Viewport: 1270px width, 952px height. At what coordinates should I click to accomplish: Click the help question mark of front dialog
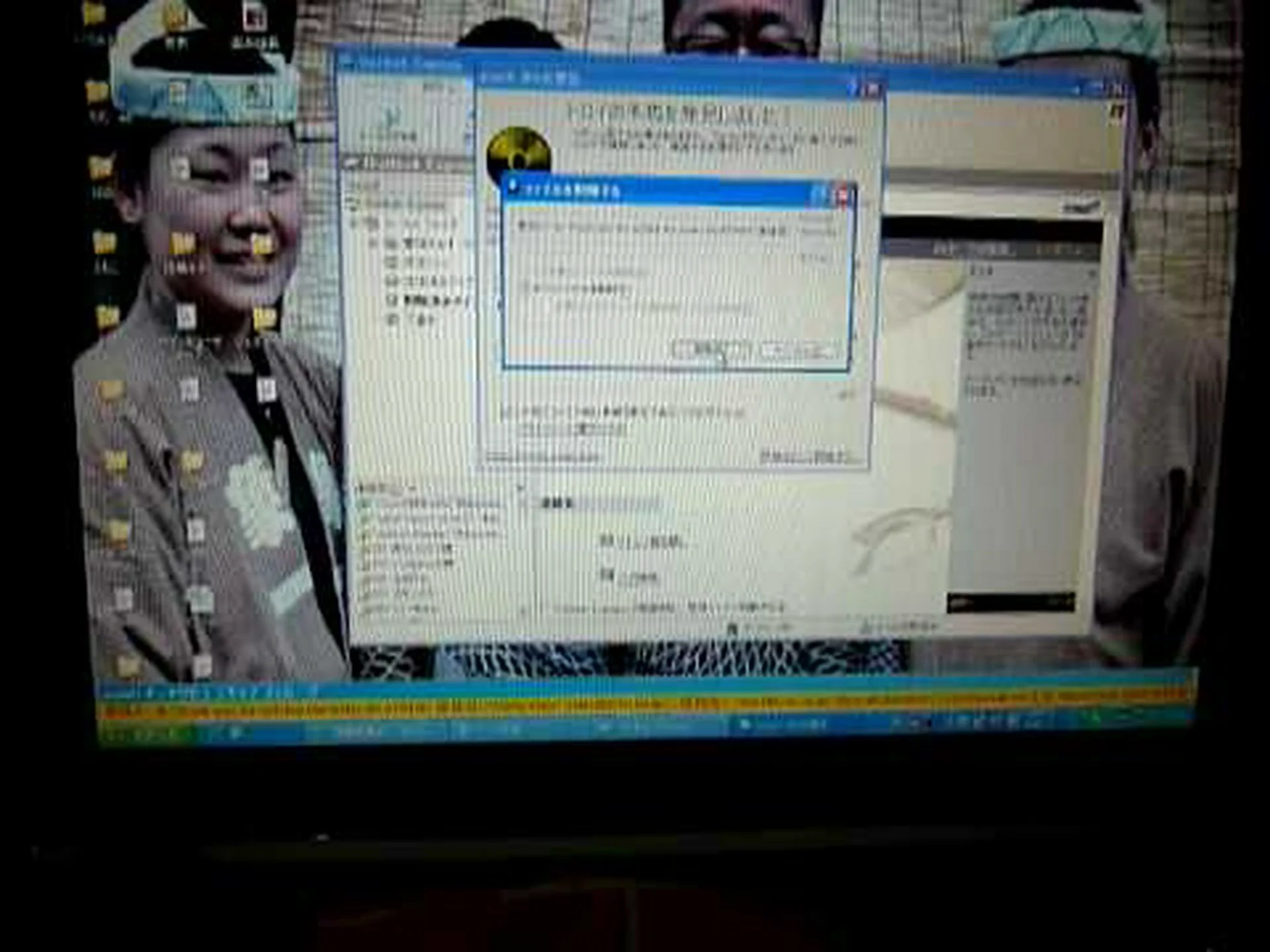coord(820,195)
